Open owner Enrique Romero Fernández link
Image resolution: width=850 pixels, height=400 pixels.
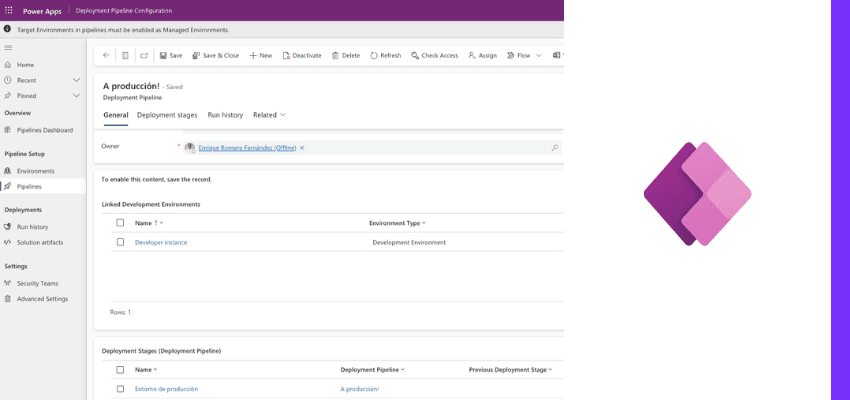tap(247, 147)
